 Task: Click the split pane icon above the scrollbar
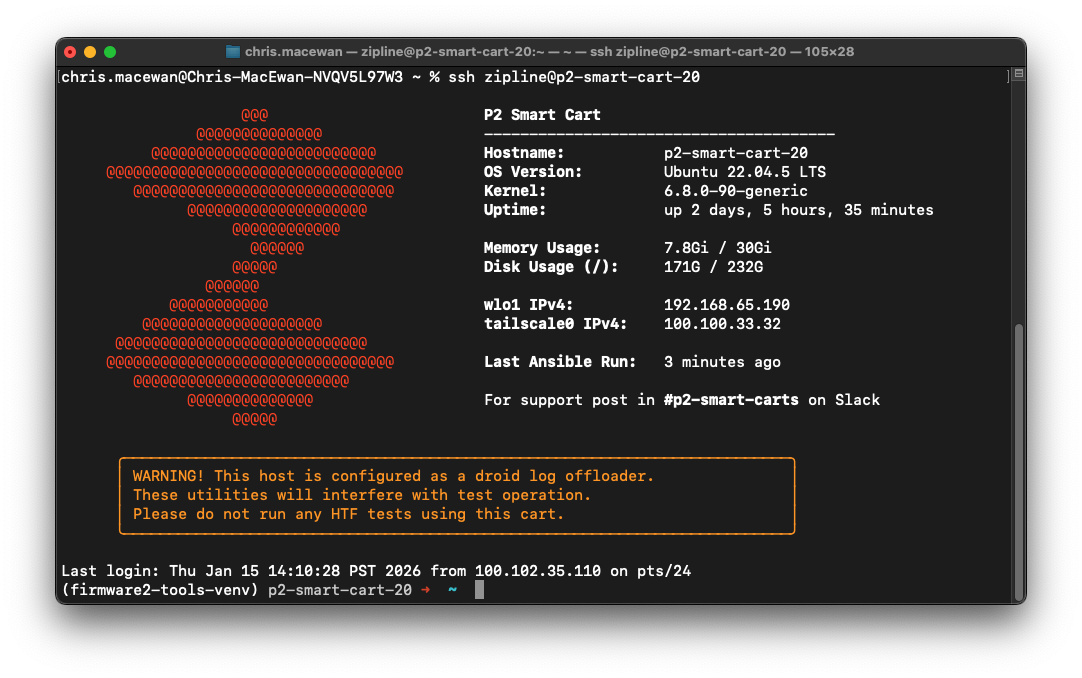(x=1019, y=73)
